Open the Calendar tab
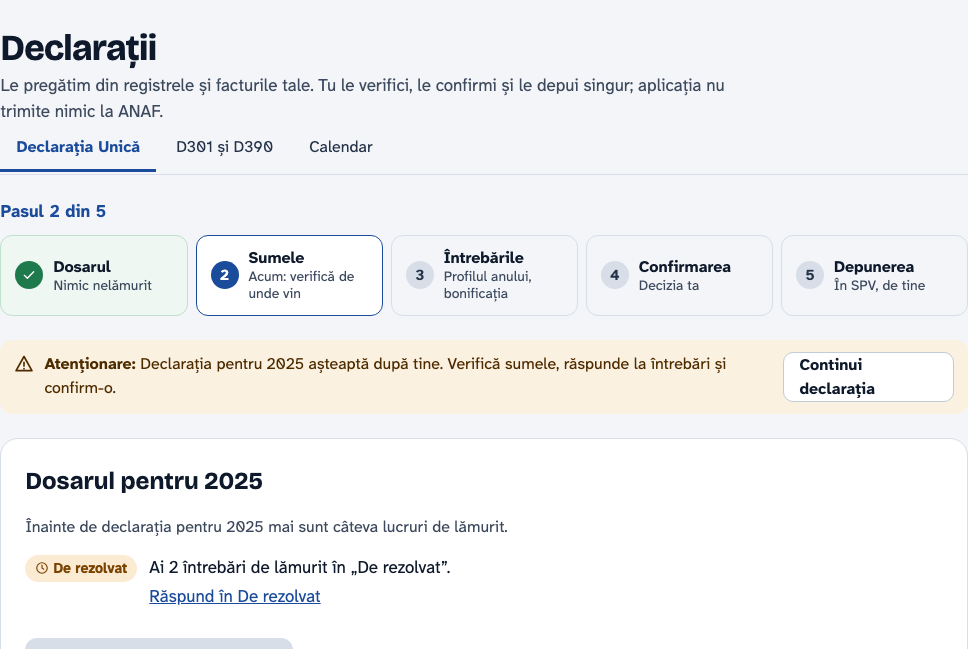968x649 pixels. pyautogui.click(x=341, y=148)
